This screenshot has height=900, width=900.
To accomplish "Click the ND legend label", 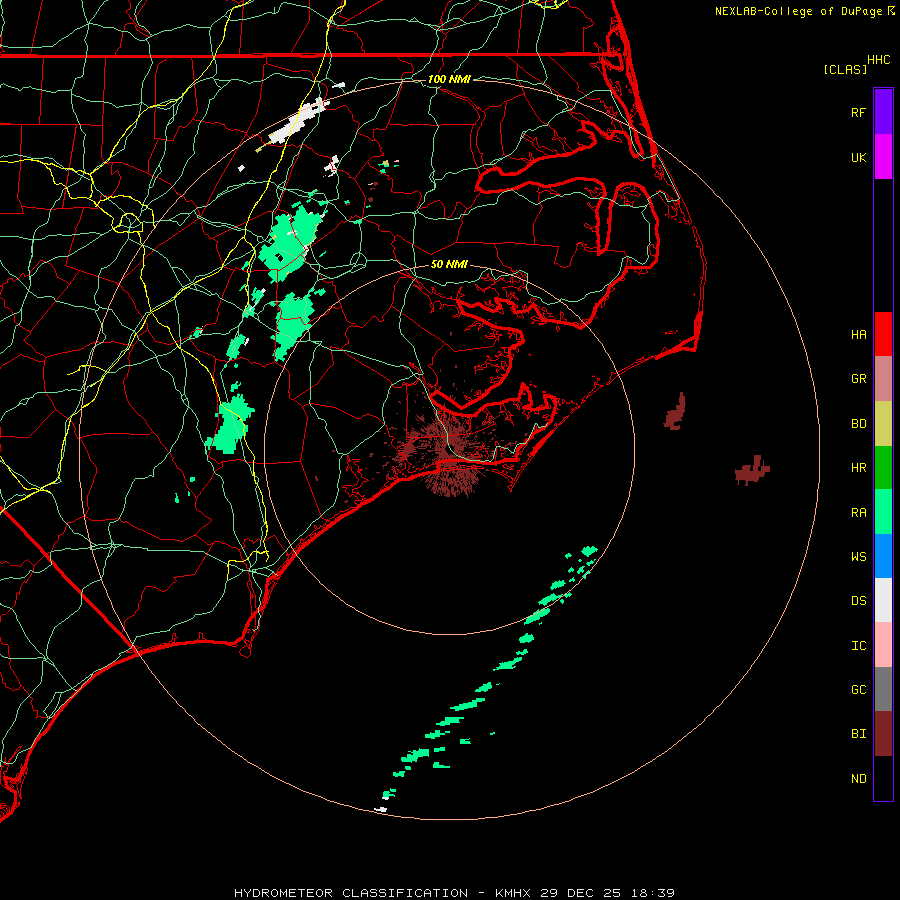I will (858, 779).
